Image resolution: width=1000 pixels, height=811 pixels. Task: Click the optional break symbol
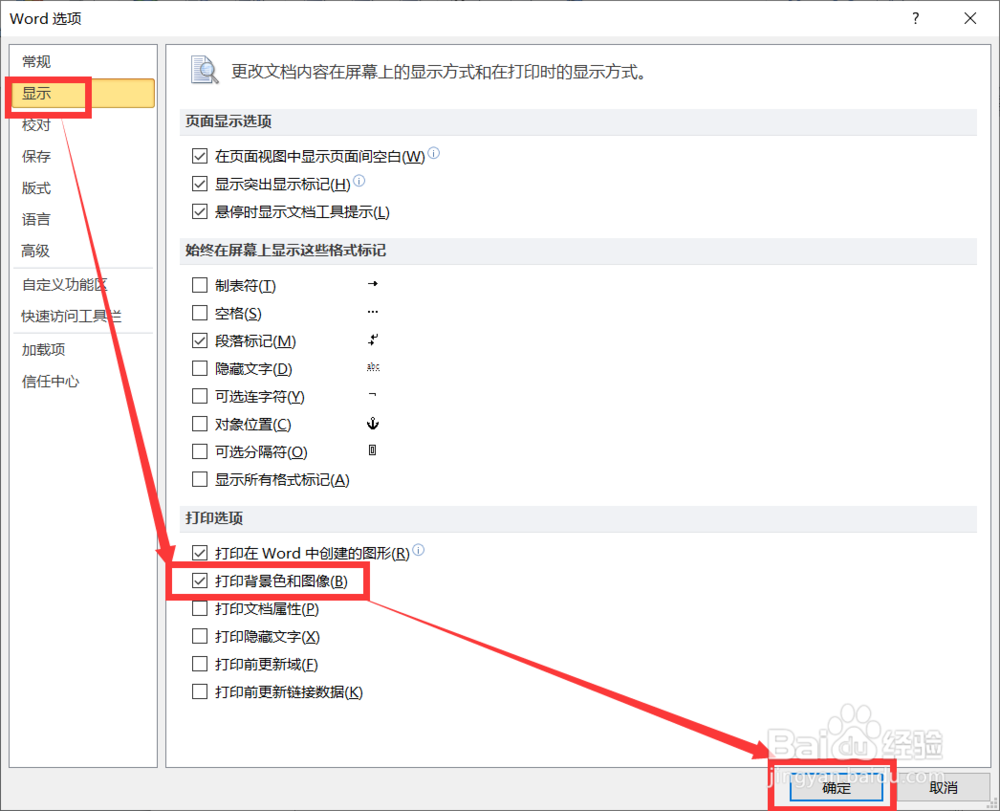click(373, 450)
